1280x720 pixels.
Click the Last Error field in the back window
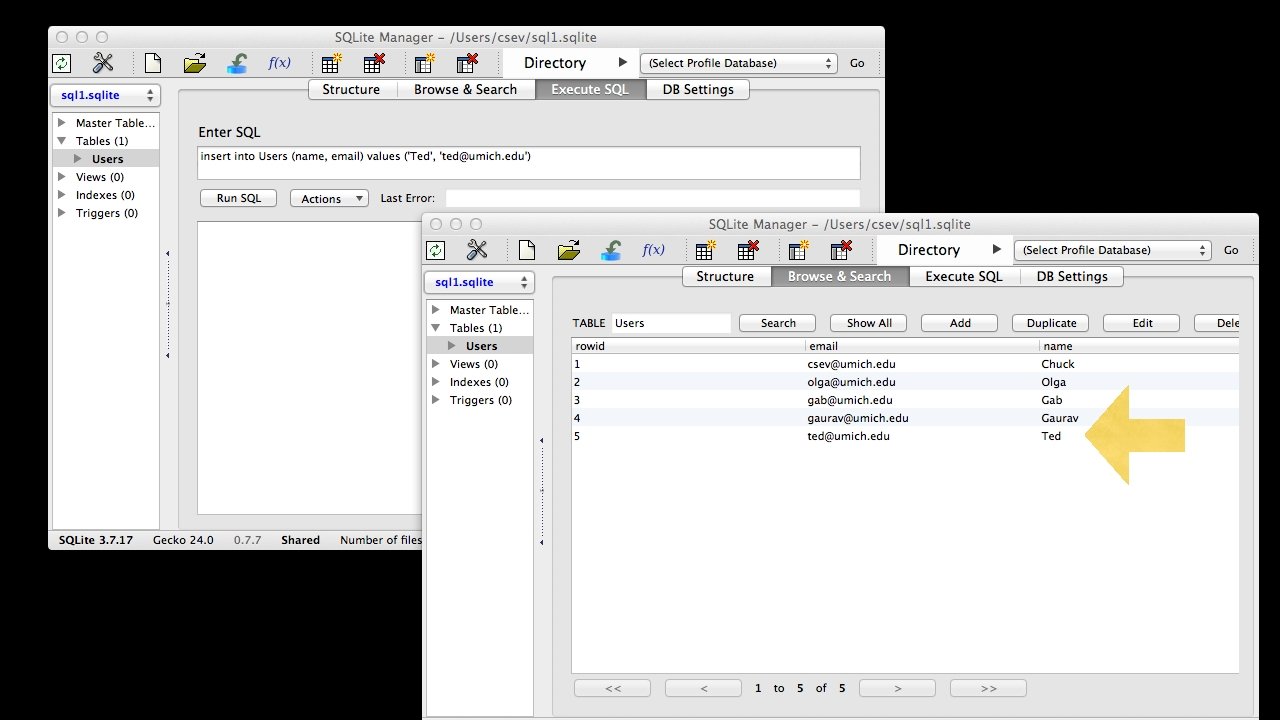tap(653, 198)
